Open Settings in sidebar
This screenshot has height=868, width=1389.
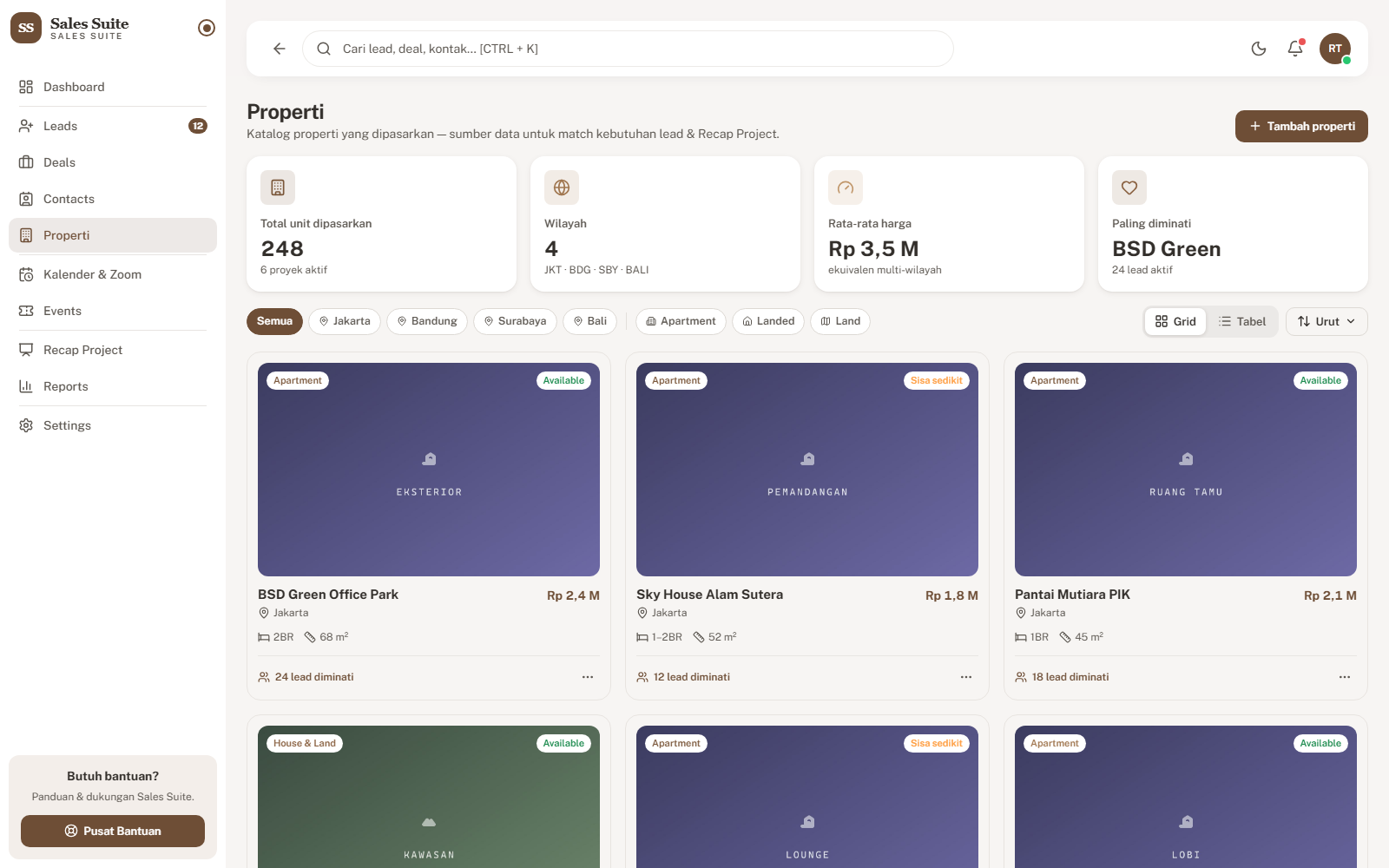(113, 425)
